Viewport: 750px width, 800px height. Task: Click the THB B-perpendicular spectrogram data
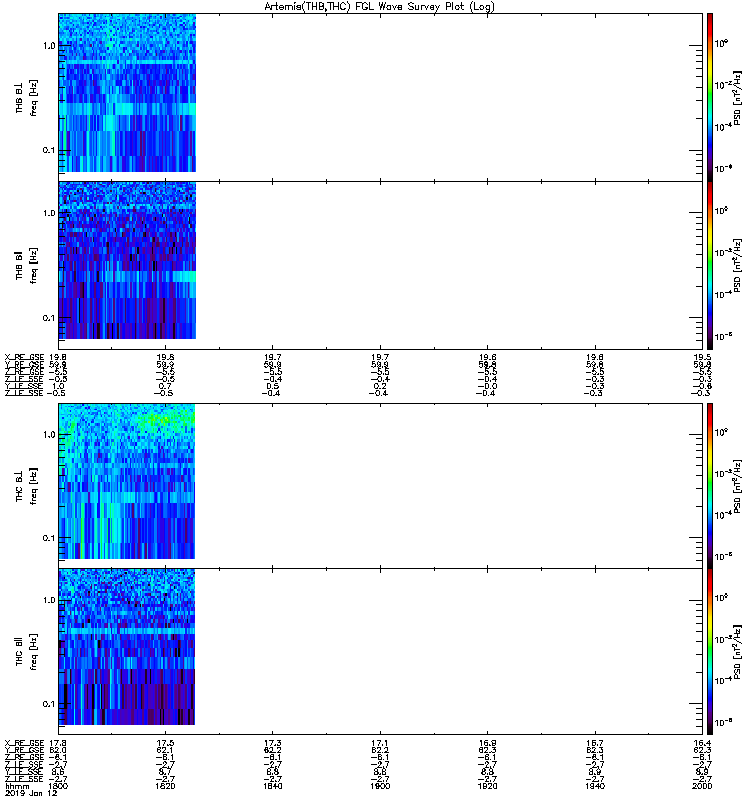(127, 93)
